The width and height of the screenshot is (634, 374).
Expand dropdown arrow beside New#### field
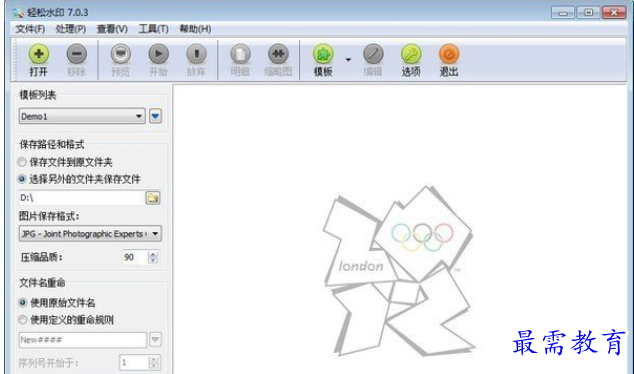[155, 340]
